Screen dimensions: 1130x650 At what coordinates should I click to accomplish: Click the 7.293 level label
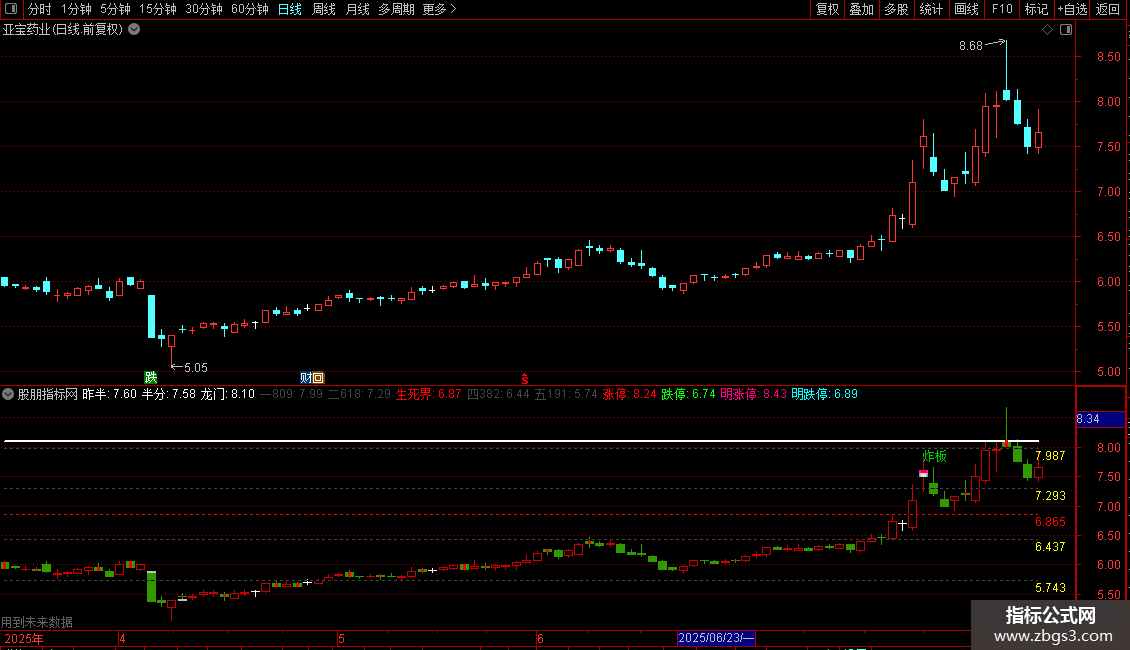point(1050,496)
